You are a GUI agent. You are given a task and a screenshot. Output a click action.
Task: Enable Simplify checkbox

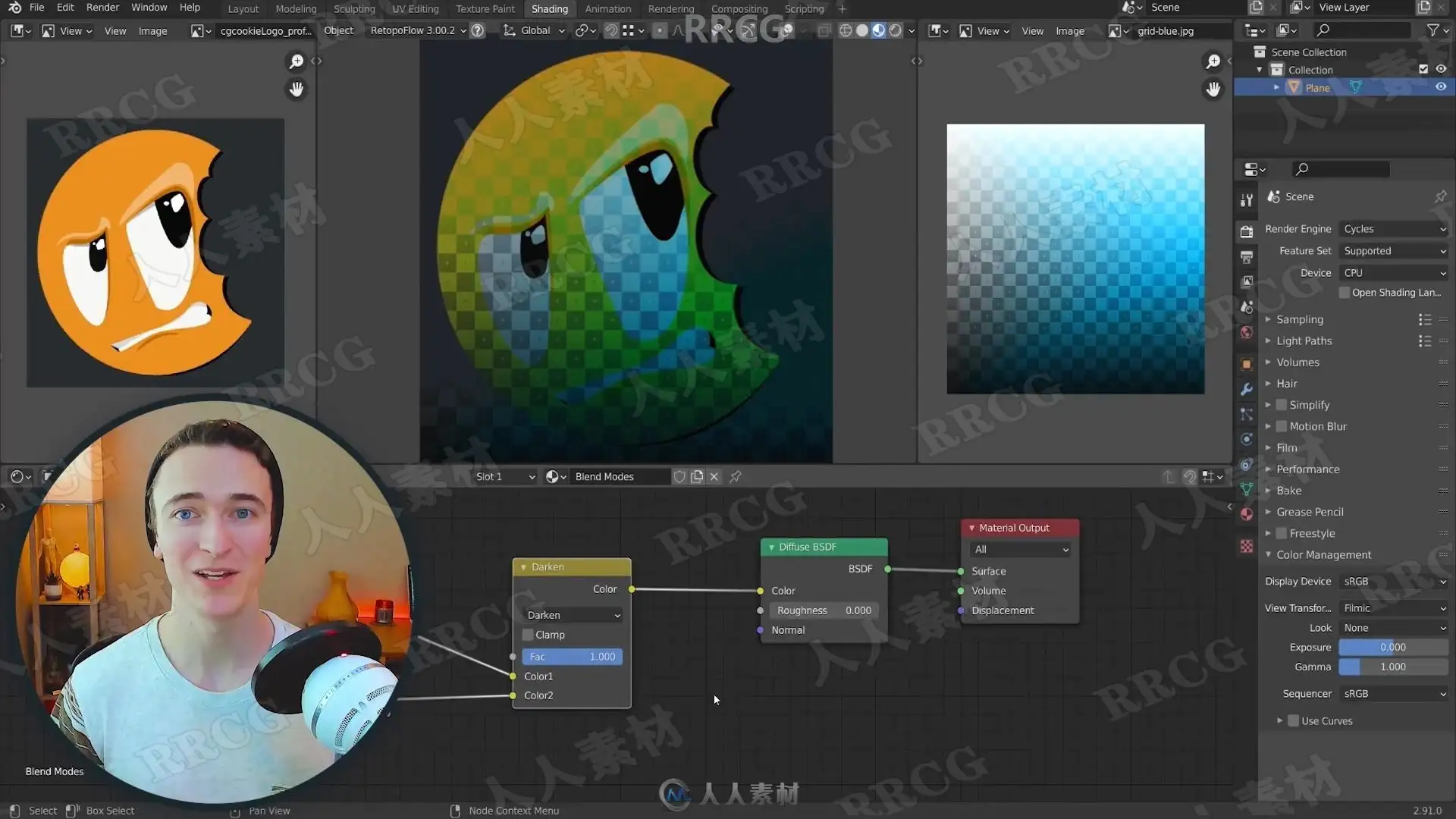pos(1282,405)
